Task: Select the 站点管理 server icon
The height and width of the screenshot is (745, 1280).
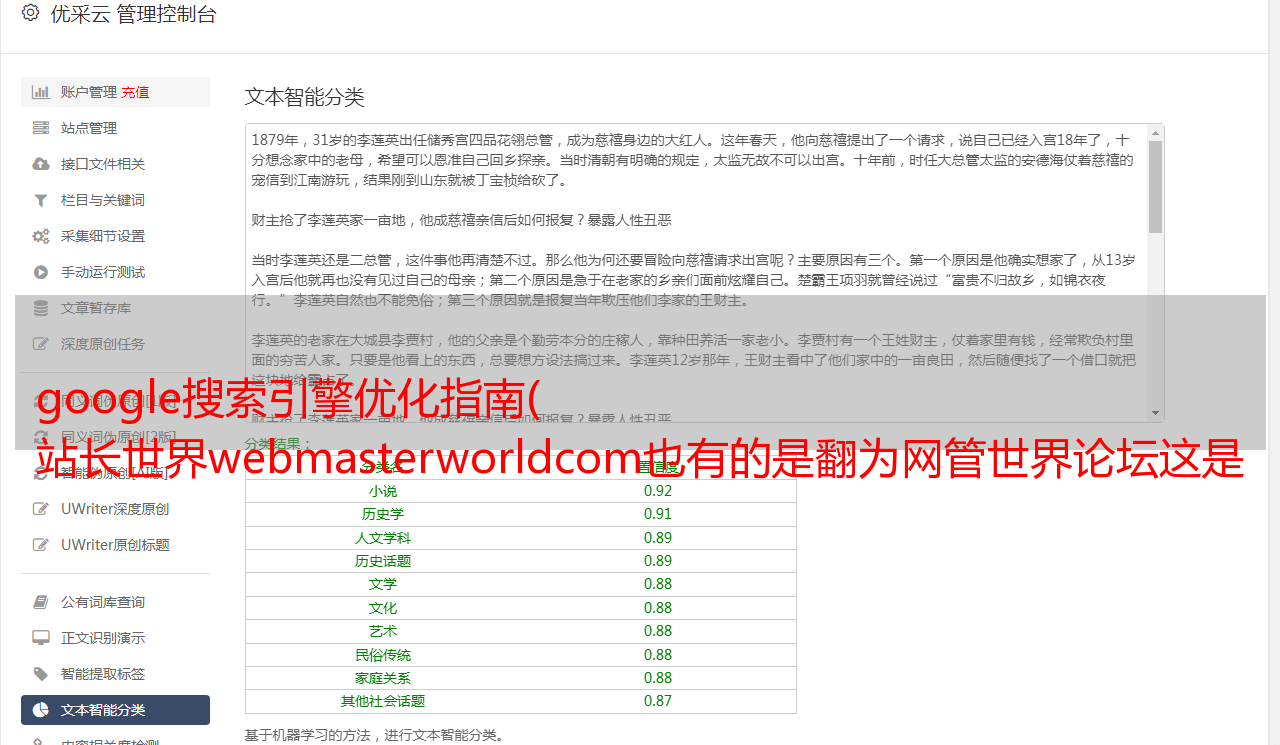Action: pos(41,128)
